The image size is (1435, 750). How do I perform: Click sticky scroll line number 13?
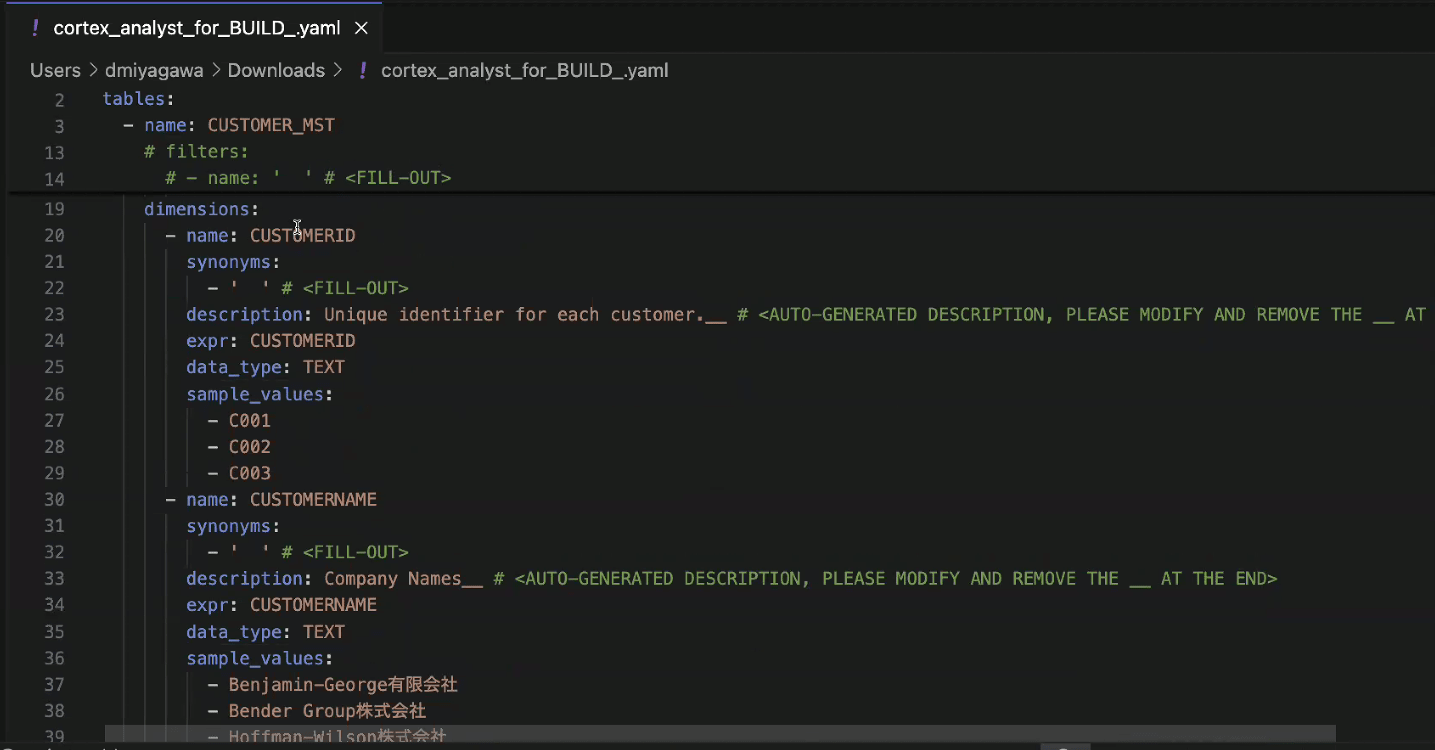tap(54, 152)
